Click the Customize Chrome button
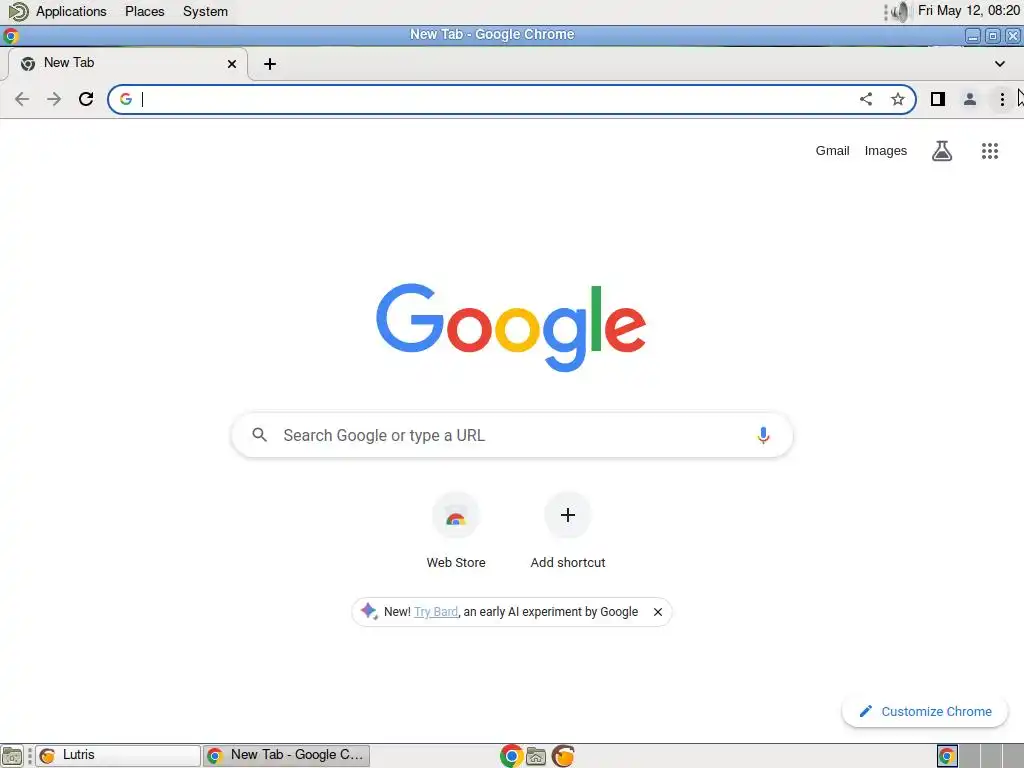The image size is (1024, 768). click(x=925, y=711)
